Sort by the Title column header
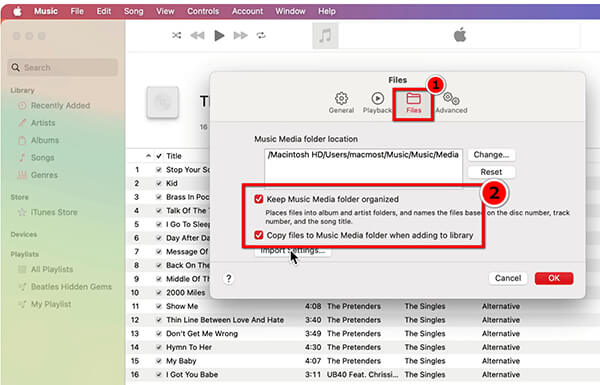 pyautogui.click(x=174, y=156)
